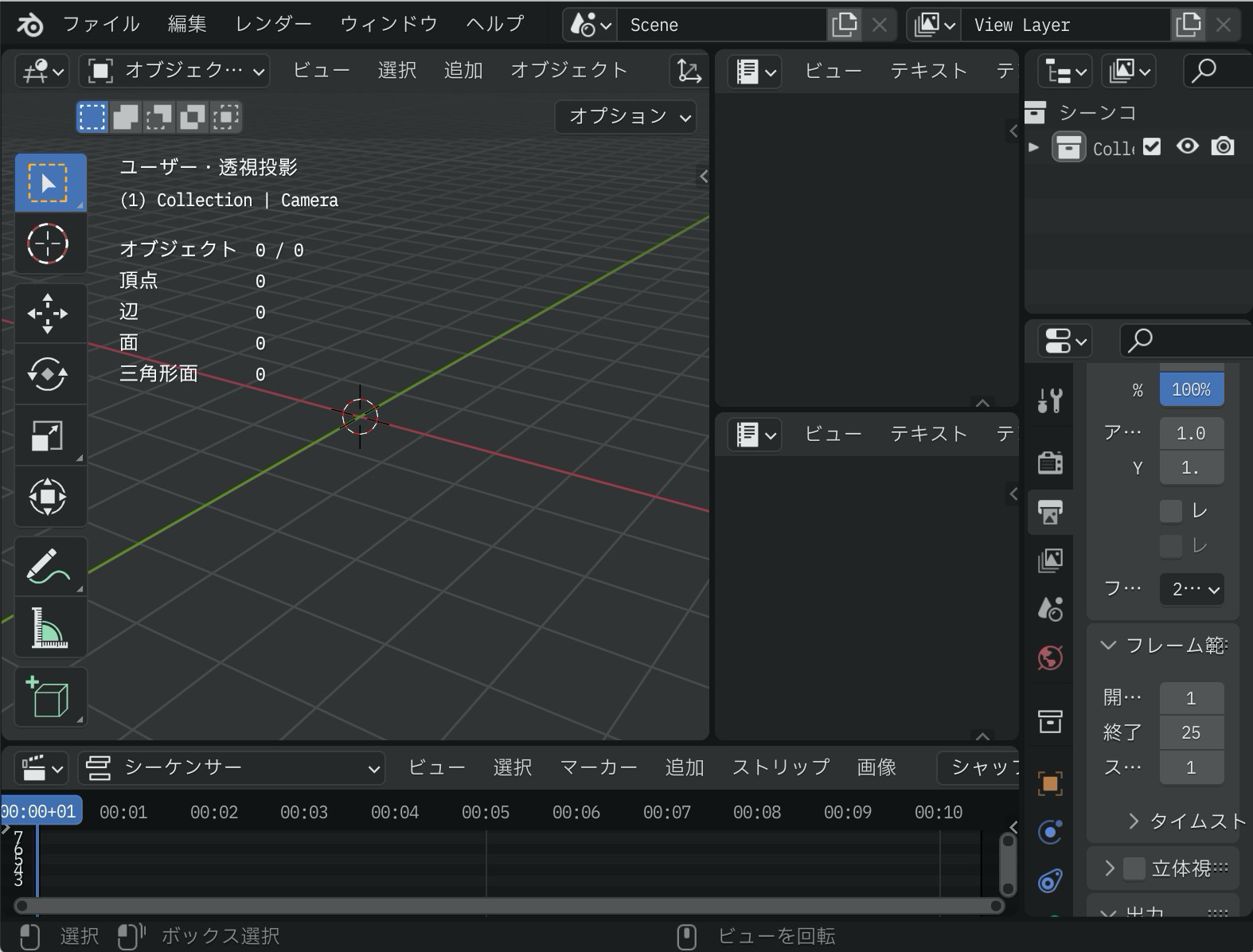This screenshot has height=952, width=1253.
Task: Open the 3D viewport editor type dropdown
Action: point(42,71)
